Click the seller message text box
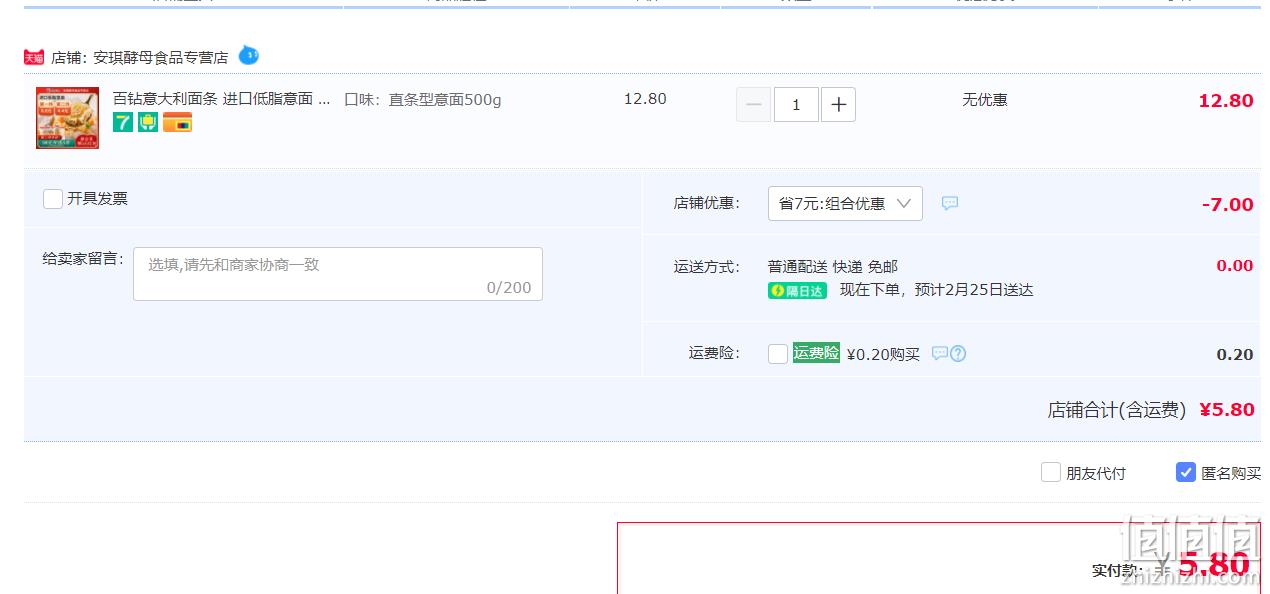Image resolution: width=1270 pixels, height=594 pixels. tap(338, 274)
